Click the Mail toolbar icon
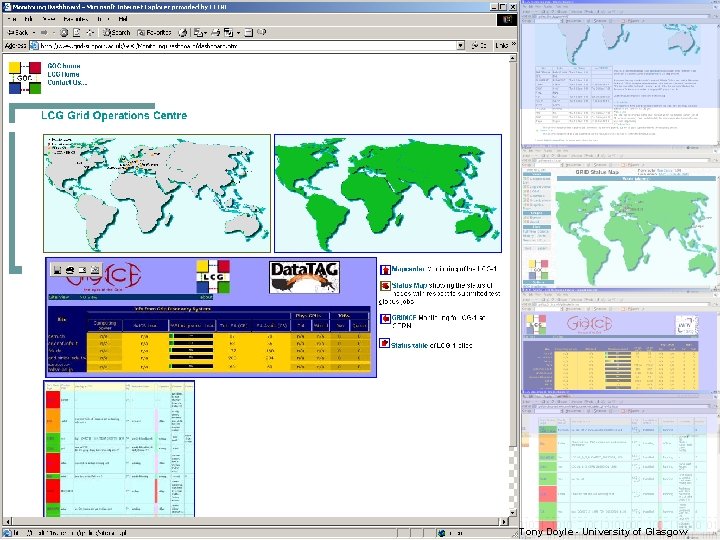 point(198,33)
